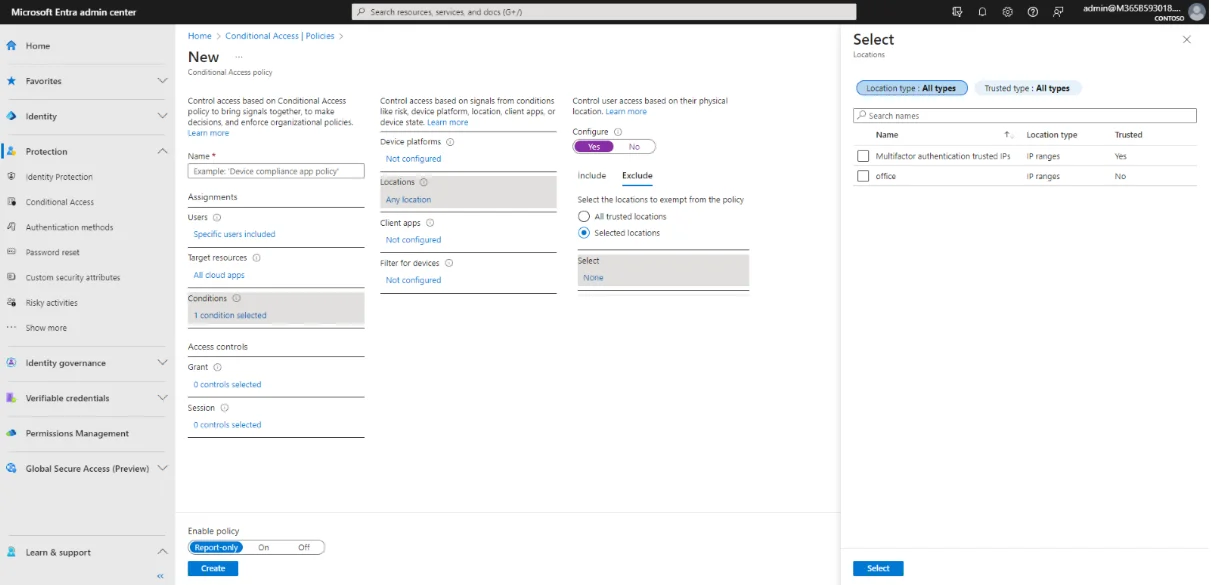Choose the All trusted locations radio option
1211x585 pixels.
584,216
